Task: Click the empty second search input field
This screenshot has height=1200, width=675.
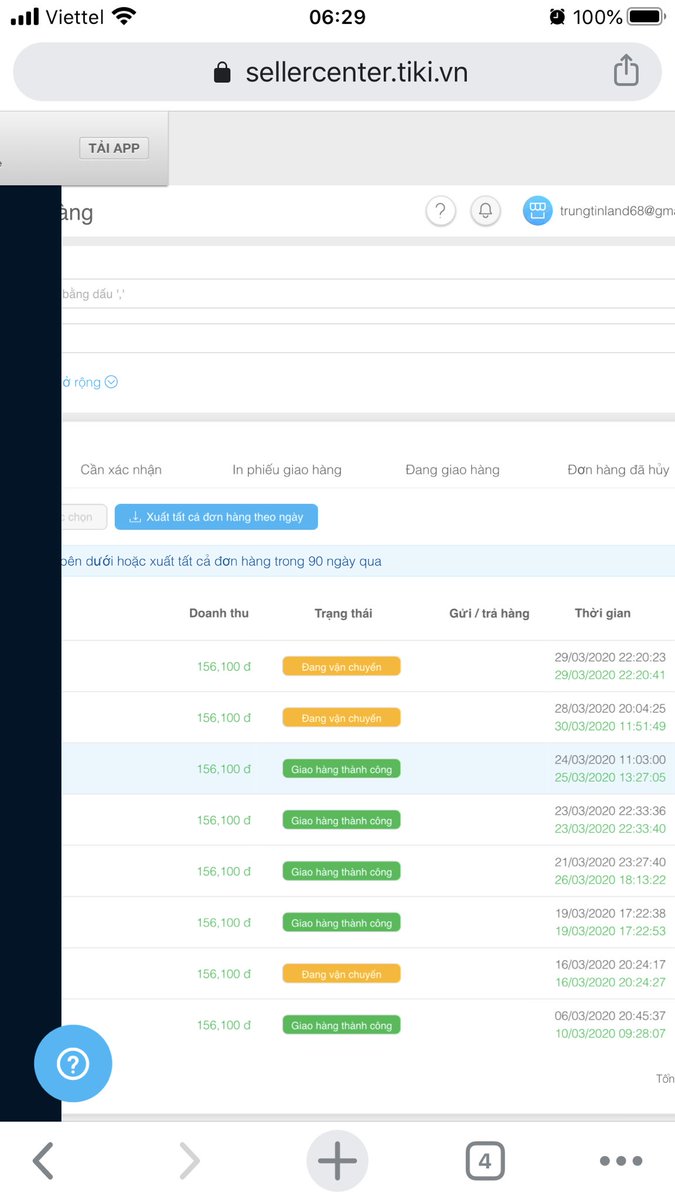Action: [368, 338]
